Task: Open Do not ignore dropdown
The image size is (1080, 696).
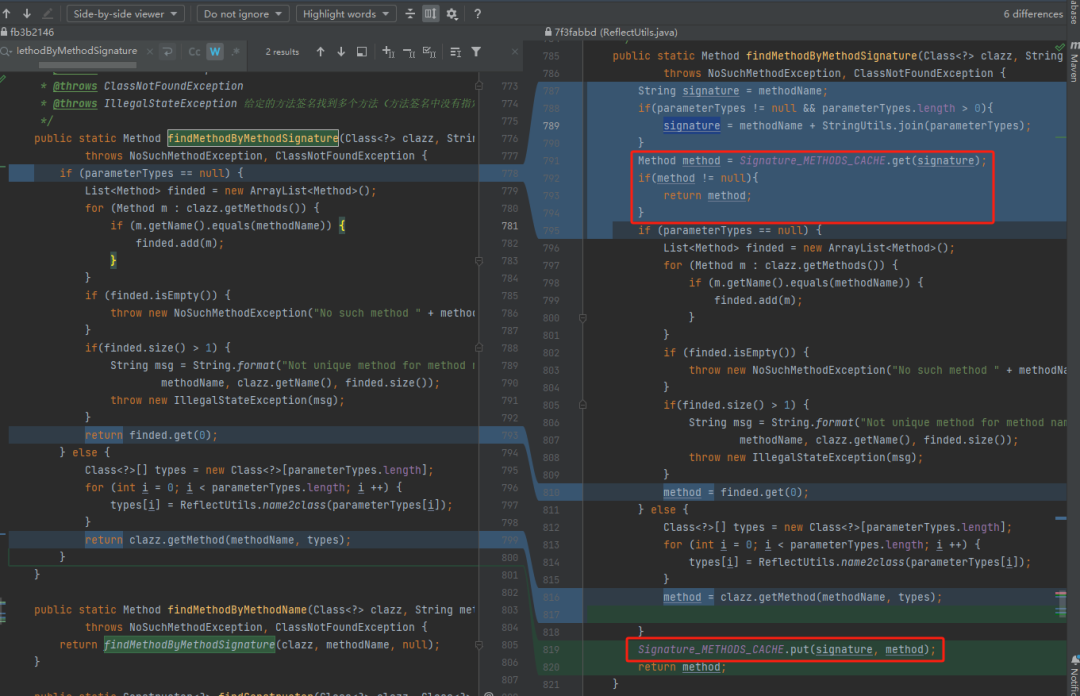Action: (242, 14)
